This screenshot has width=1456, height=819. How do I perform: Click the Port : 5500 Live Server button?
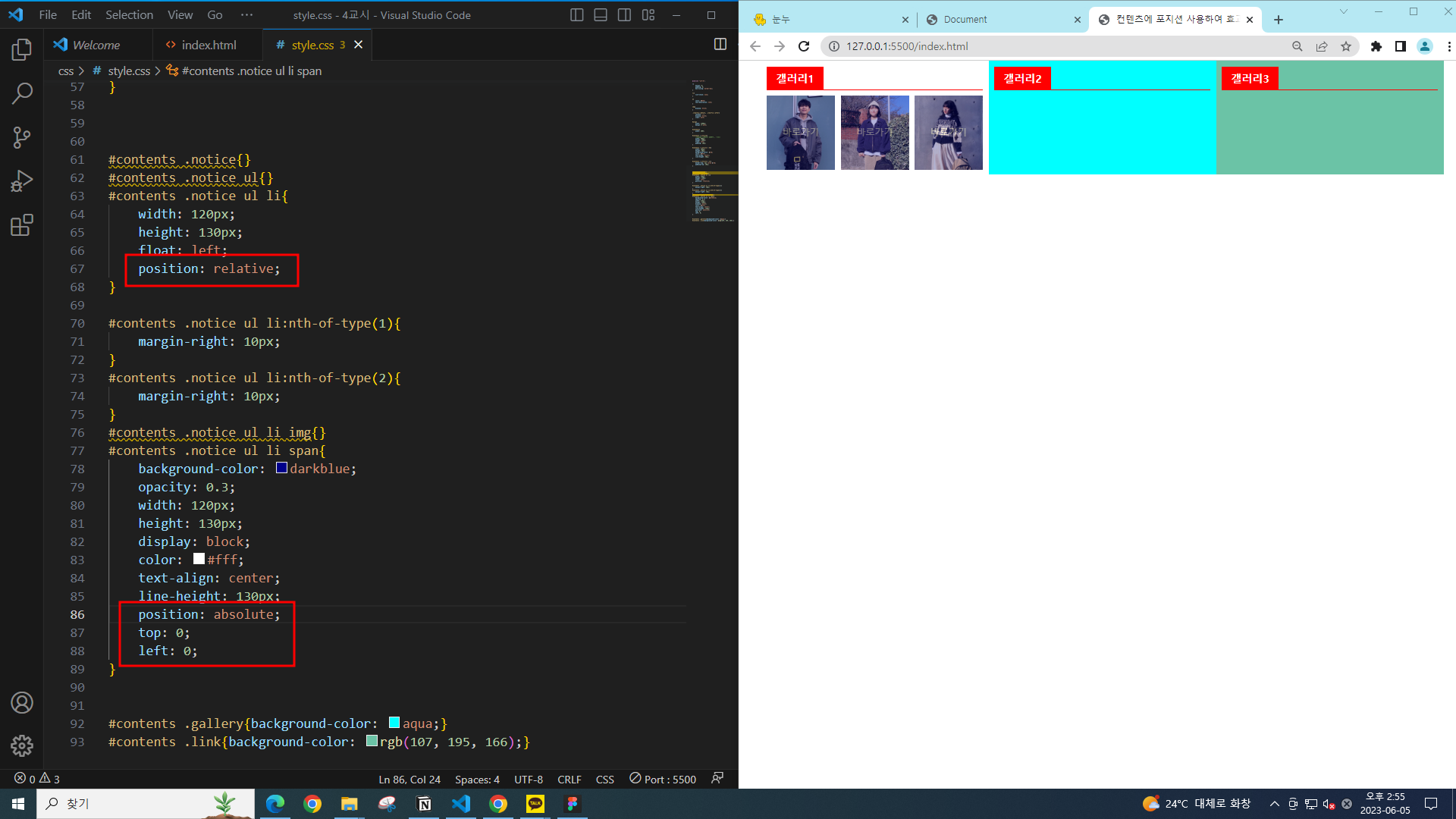tap(663, 780)
